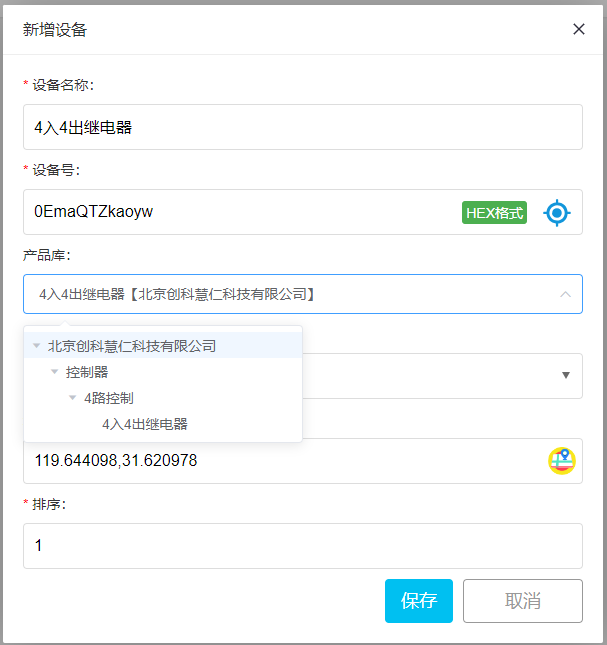This screenshot has height=645, width=607.
Task: Click the blue locate target icon
Action: [x=557, y=213]
